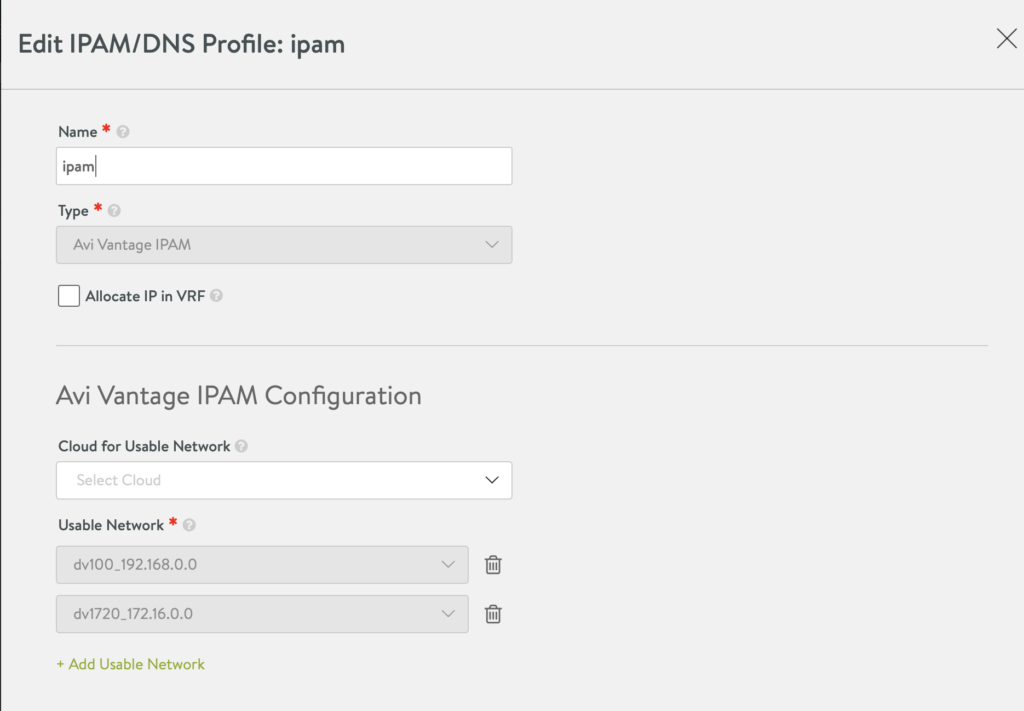Click the Edit IPAM/DNS Profile title text
The height and width of the screenshot is (711, 1024).
click(182, 44)
